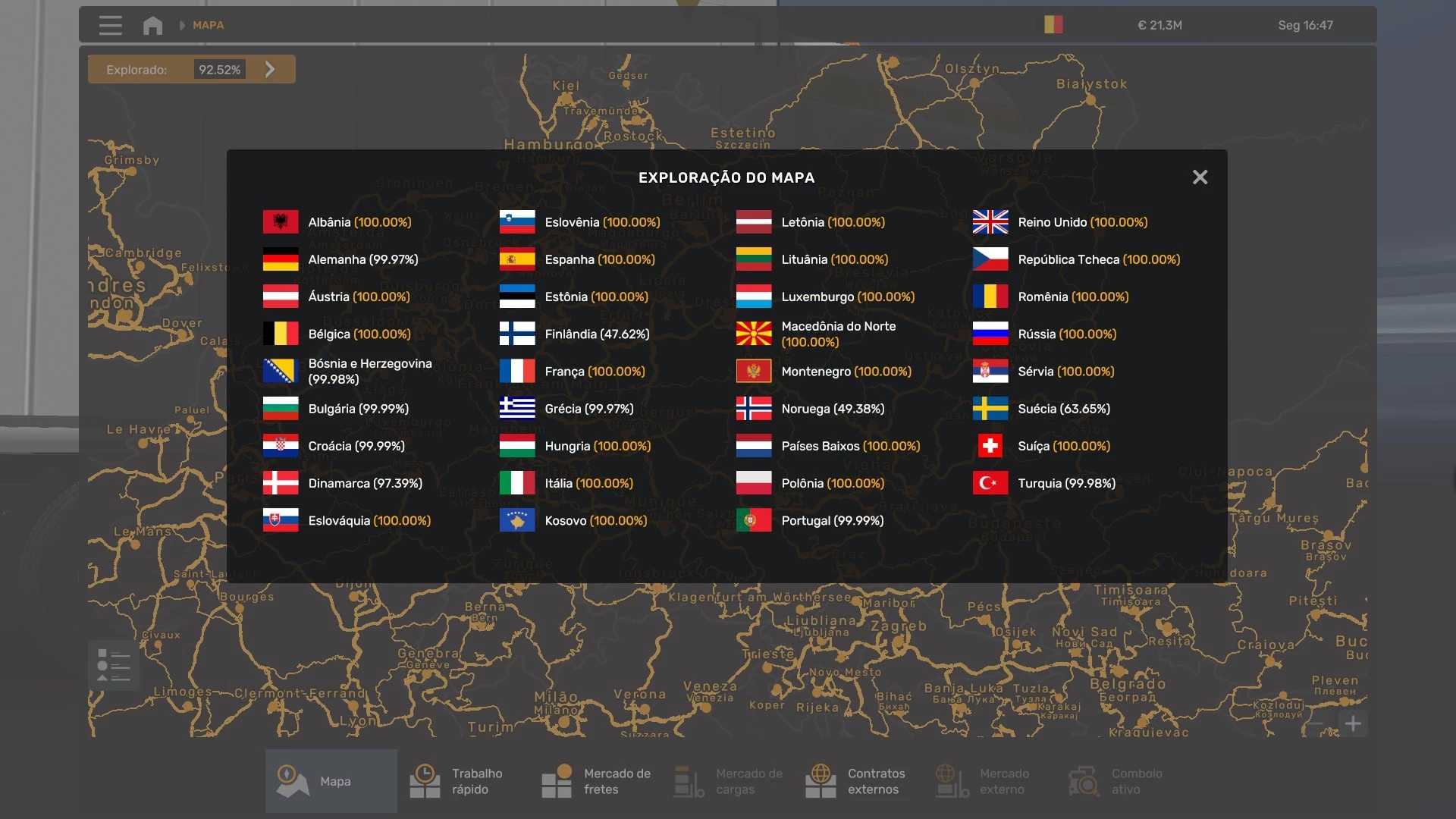Zoom out the map with minus
1456x819 pixels.
pos(1316,723)
